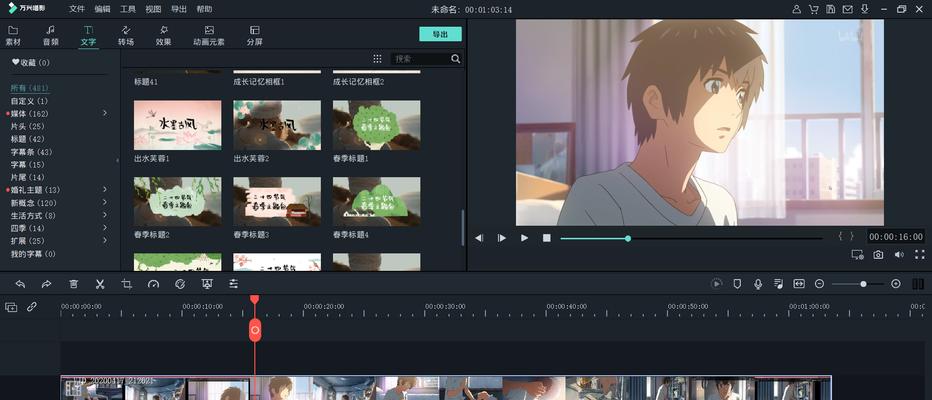Expand the 新概念 (120) category arrow
This screenshot has height=400, width=932.
pyautogui.click(x=105, y=202)
